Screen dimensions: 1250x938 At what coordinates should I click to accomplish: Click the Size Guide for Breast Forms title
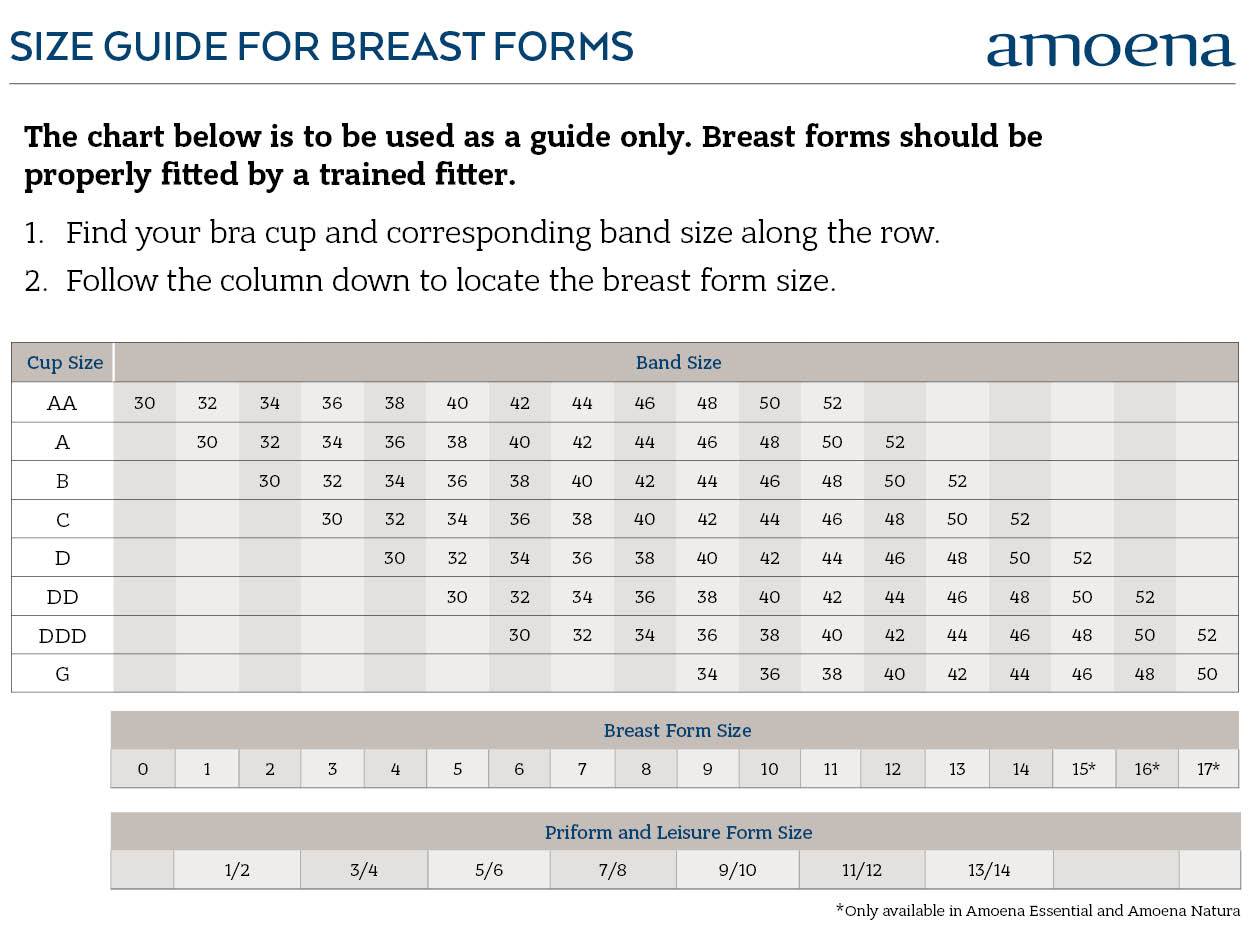coord(321,47)
